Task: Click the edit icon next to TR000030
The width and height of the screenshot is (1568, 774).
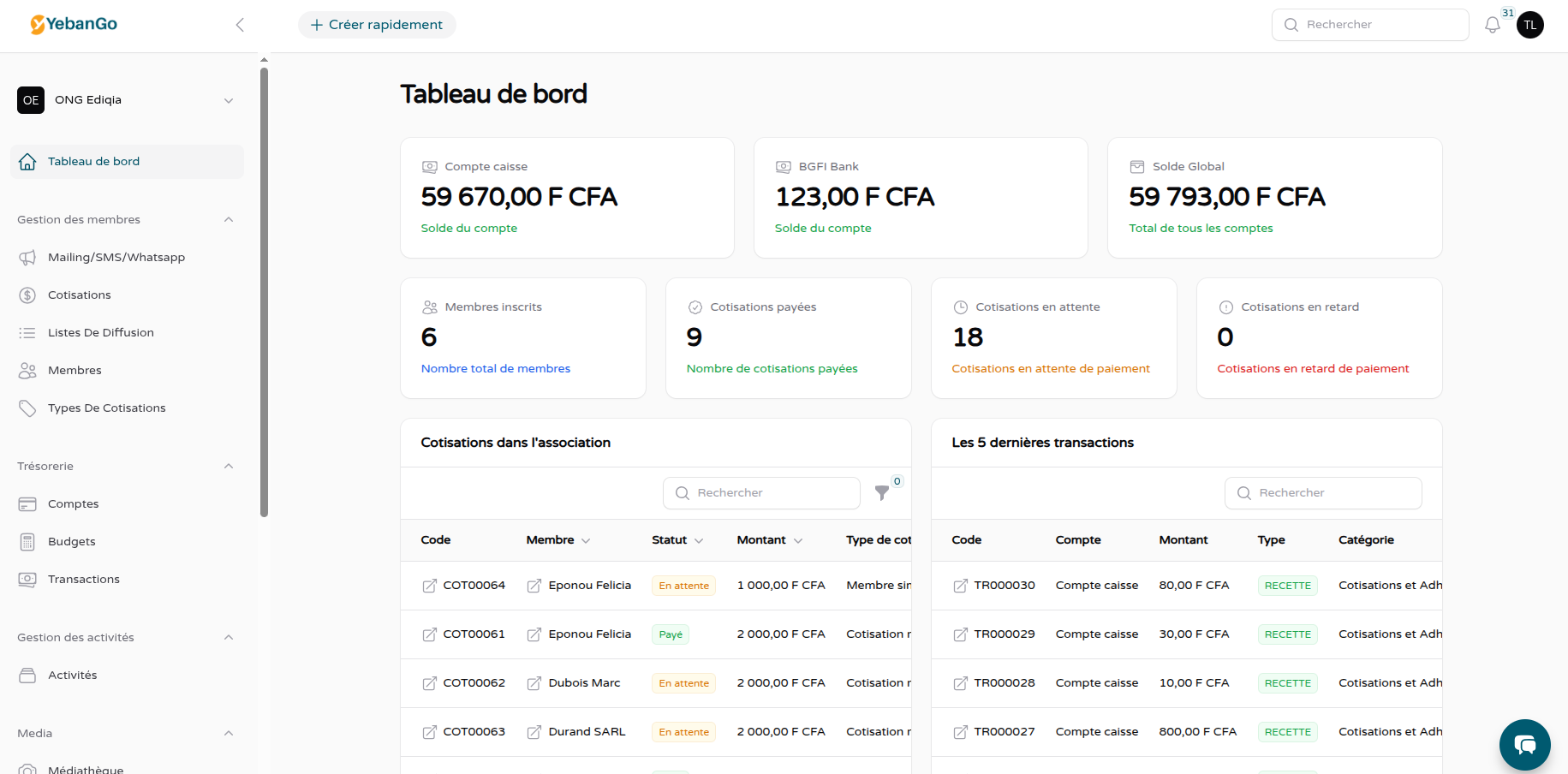Action: point(959,586)
